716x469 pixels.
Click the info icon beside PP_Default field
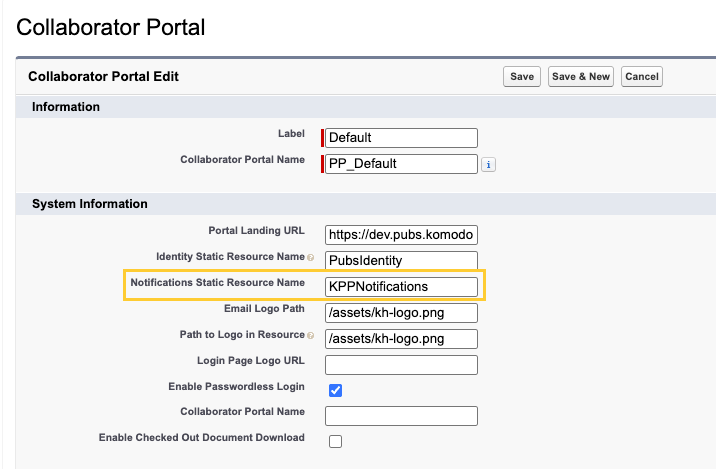(x=488, y=165)
